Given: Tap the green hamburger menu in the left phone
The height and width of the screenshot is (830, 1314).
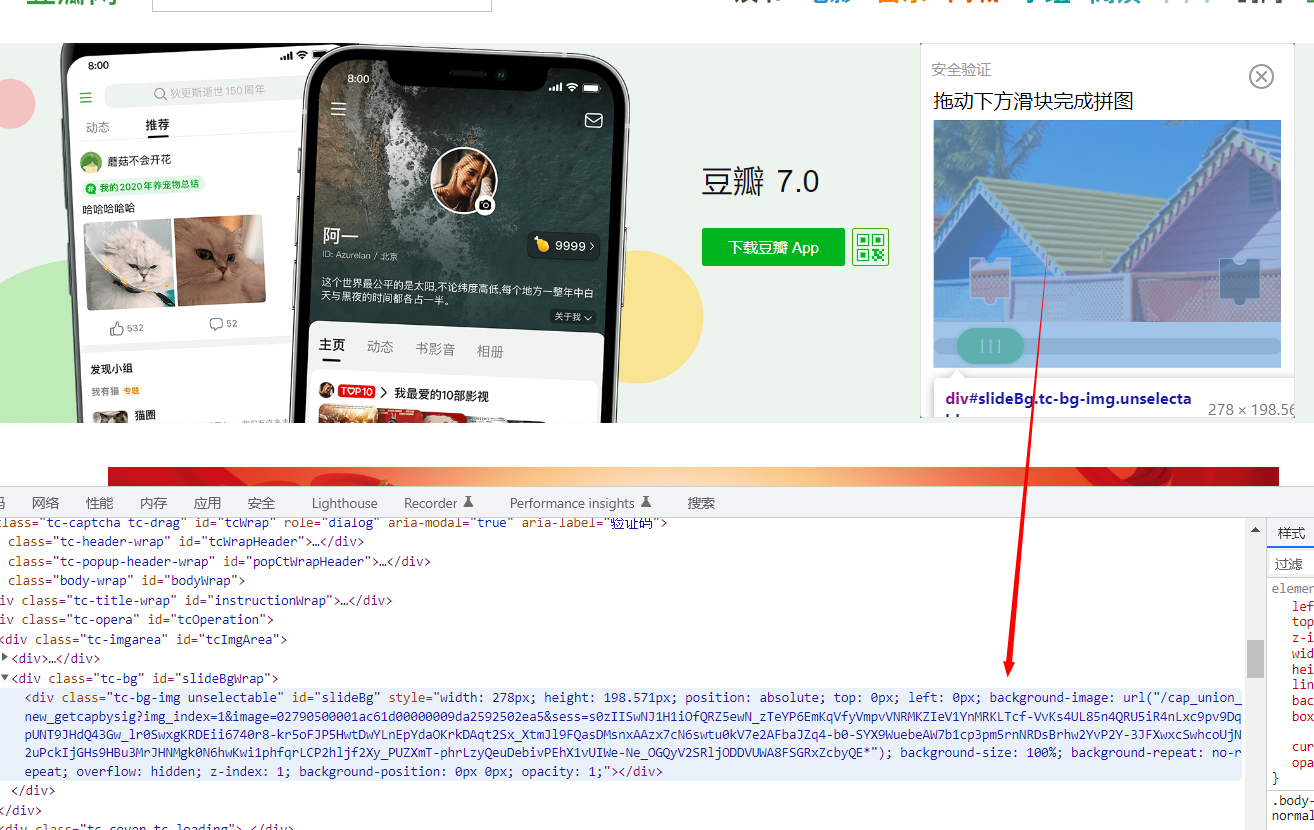Looking at the screenshot, I should (x=86, y=97).
